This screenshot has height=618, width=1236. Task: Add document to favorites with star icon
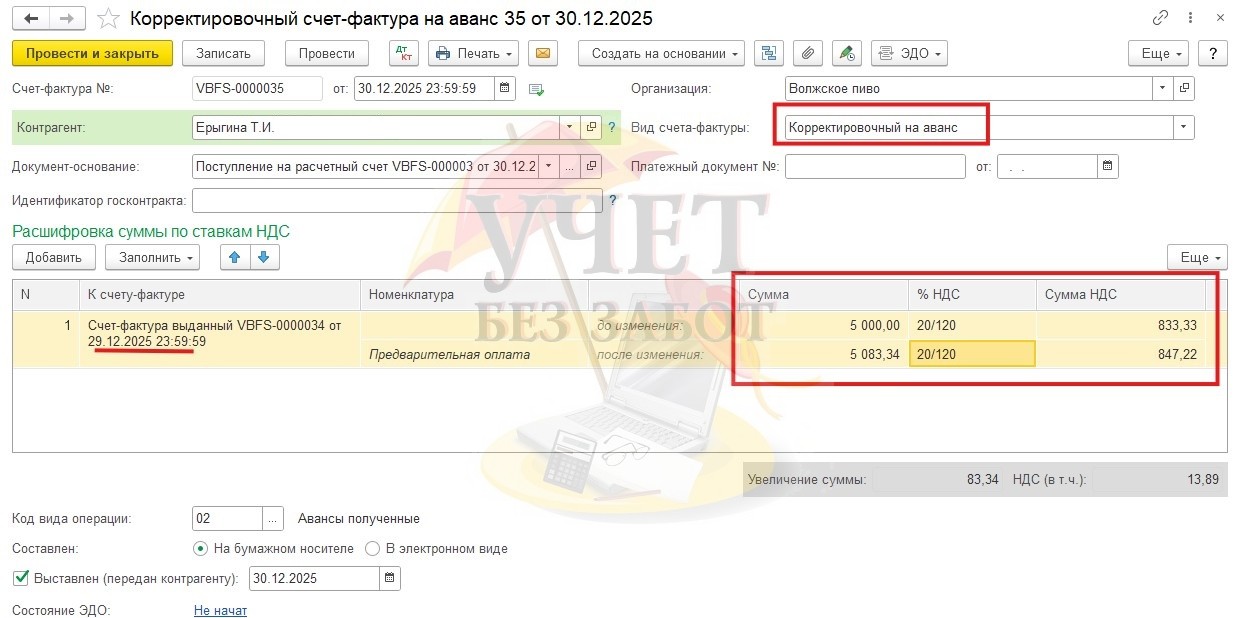(109, 18)
